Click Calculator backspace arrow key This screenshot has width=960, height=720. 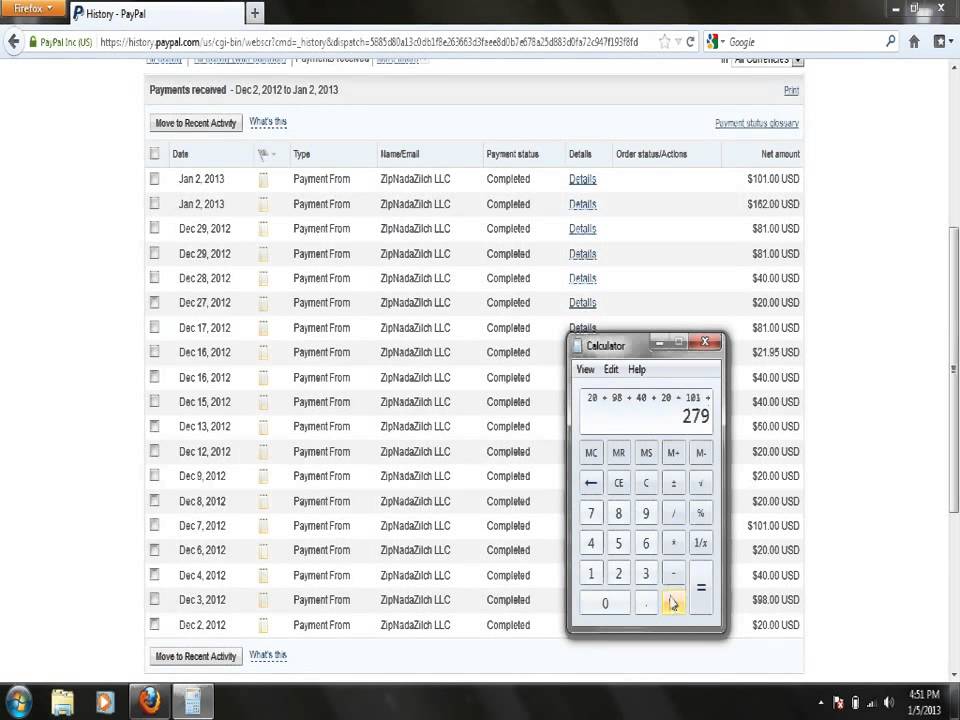(x=591, y=483)
